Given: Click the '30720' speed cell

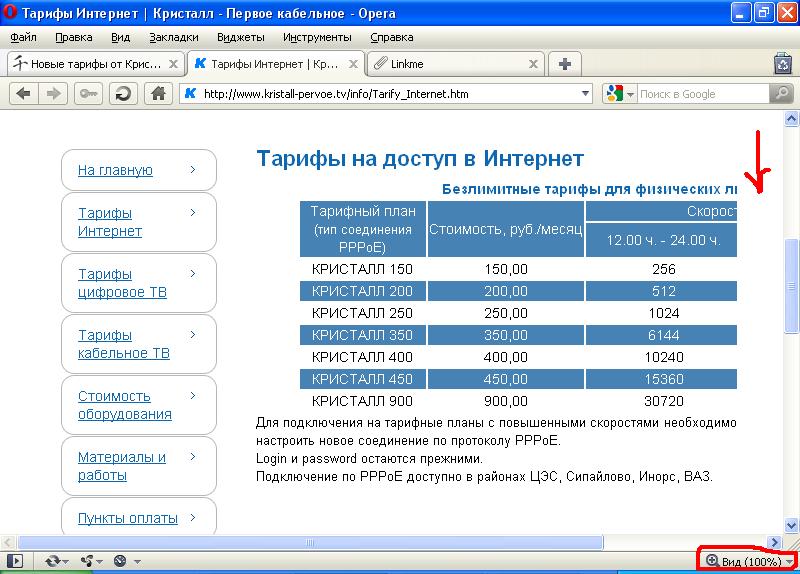Looking at the screenshot, I should (663, 401).
